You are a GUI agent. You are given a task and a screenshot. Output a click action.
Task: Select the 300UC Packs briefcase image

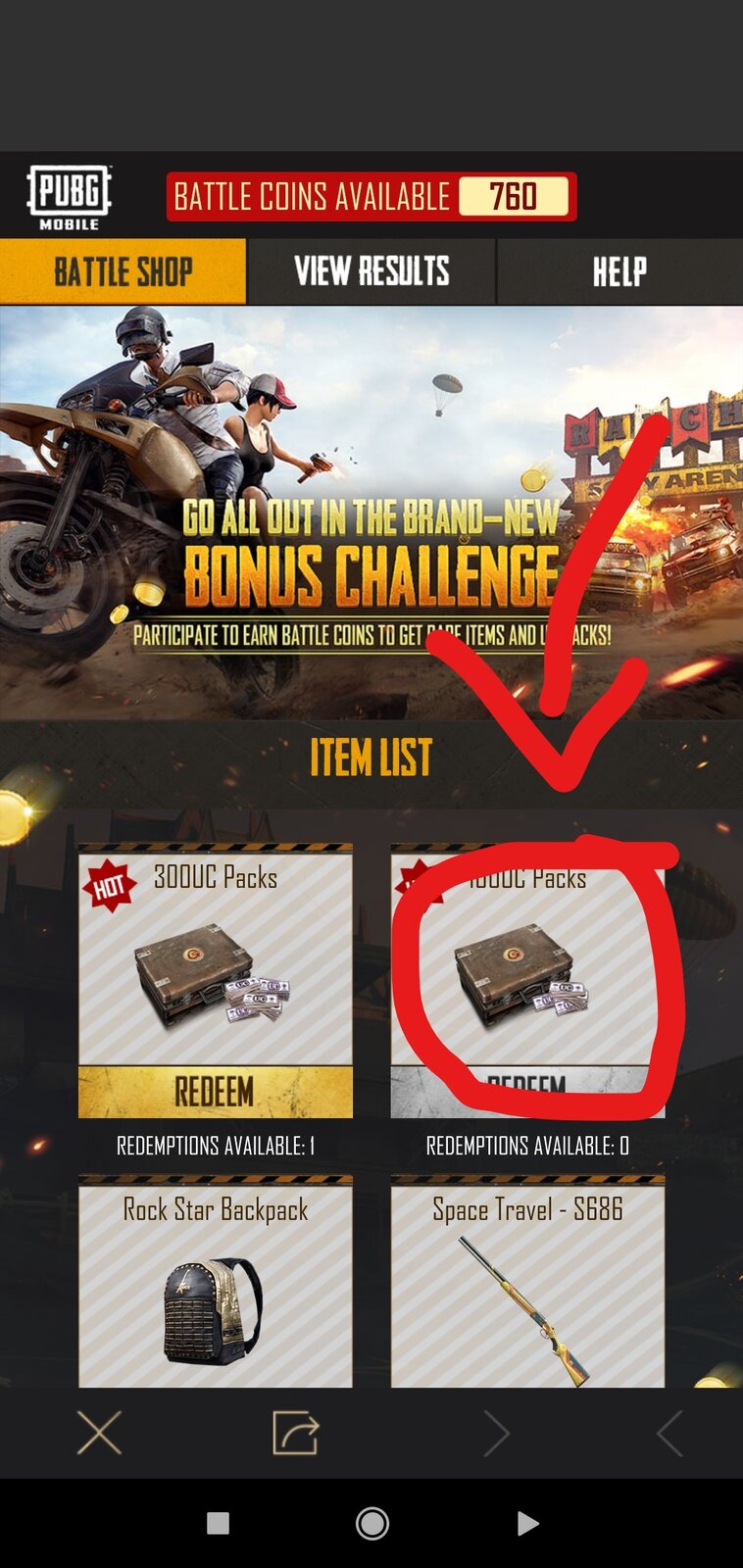coord(214,975)
